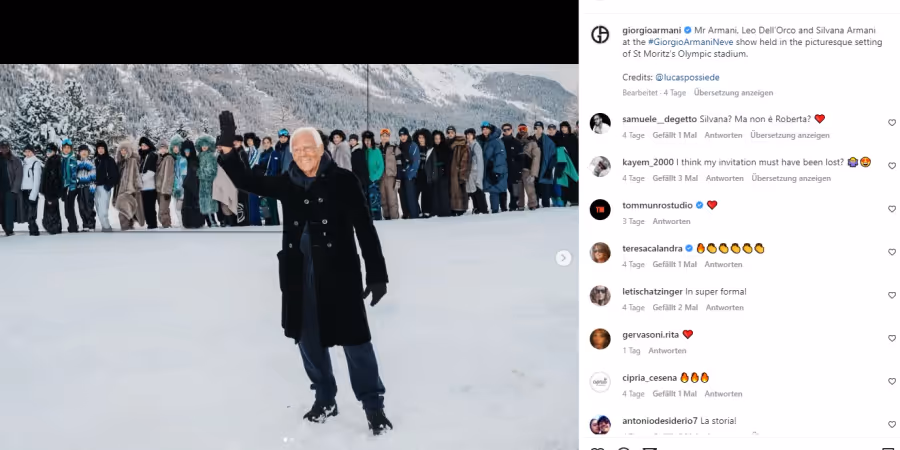Toggle like on tommunrostudio's comment
900x450 pixels.
[x=891, y=209]
